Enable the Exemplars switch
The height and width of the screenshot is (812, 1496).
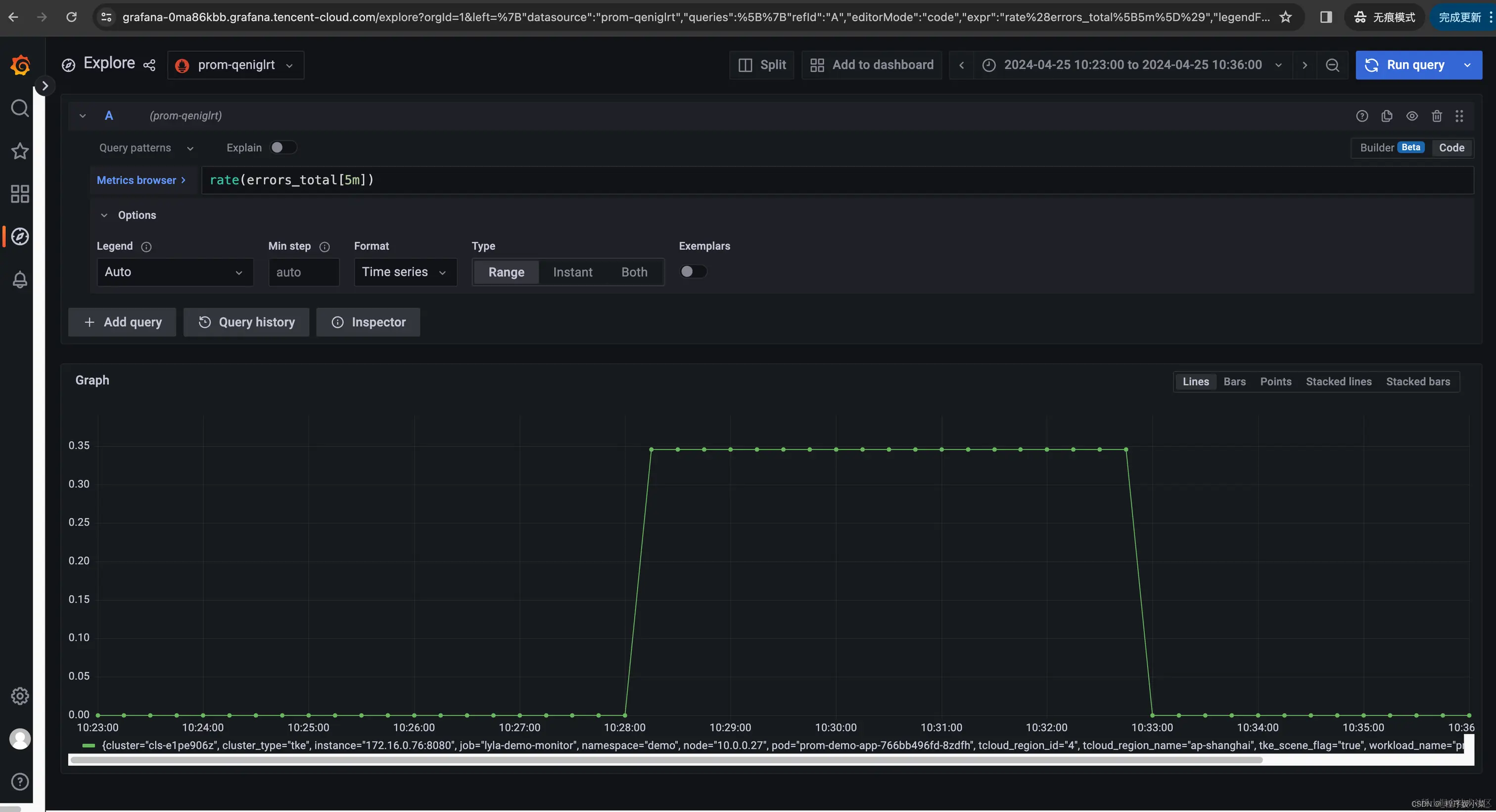coord(693,271)
